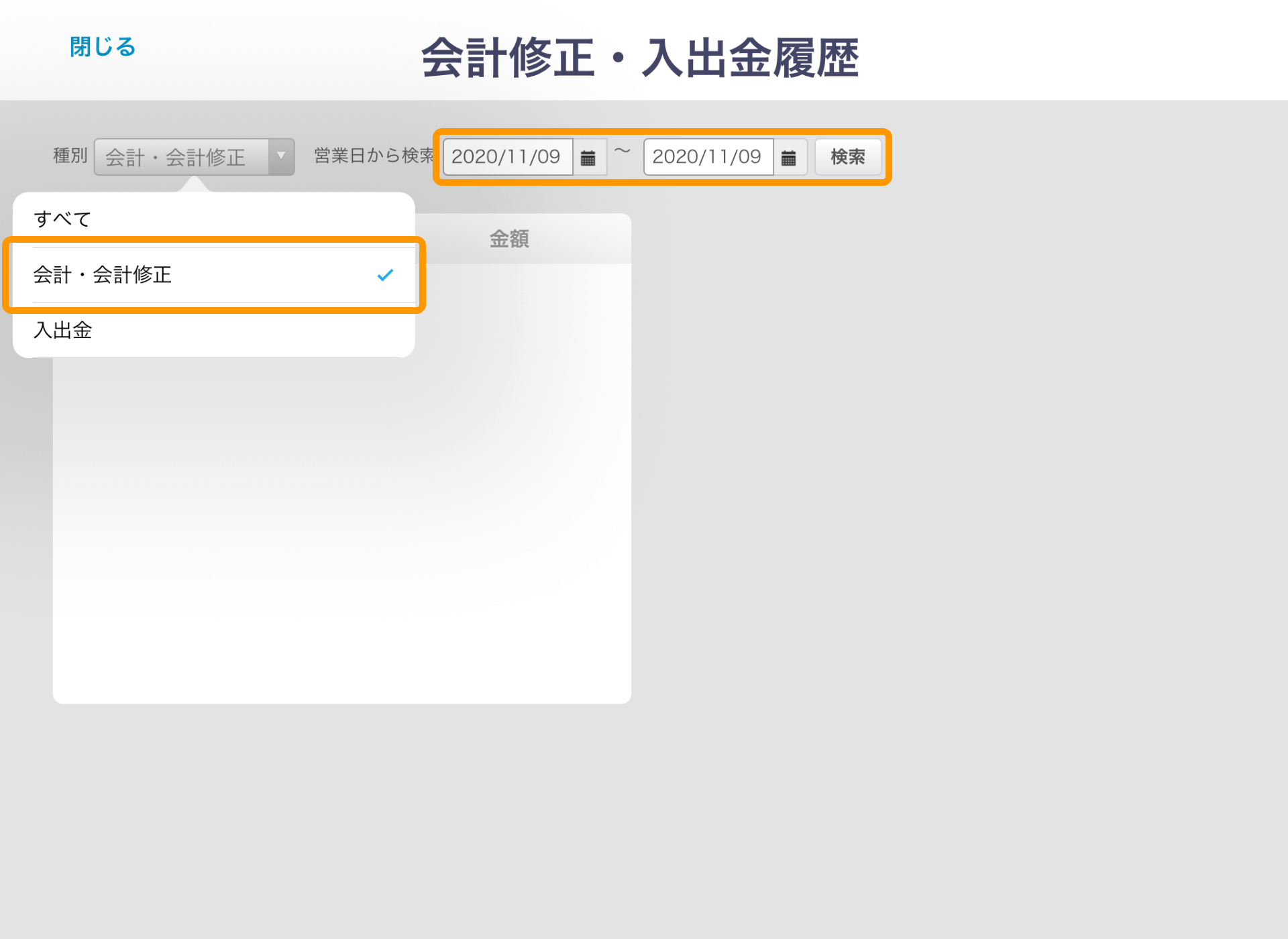This screenshot has height=939, width=1288.
Task: Select the すべて option in popup
Action: [x=62, y=219]
